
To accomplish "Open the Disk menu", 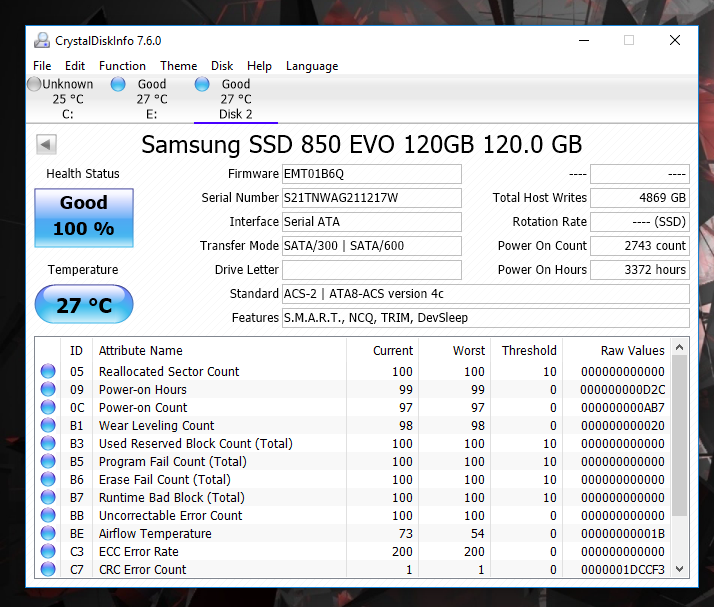I will coord(222,66).
